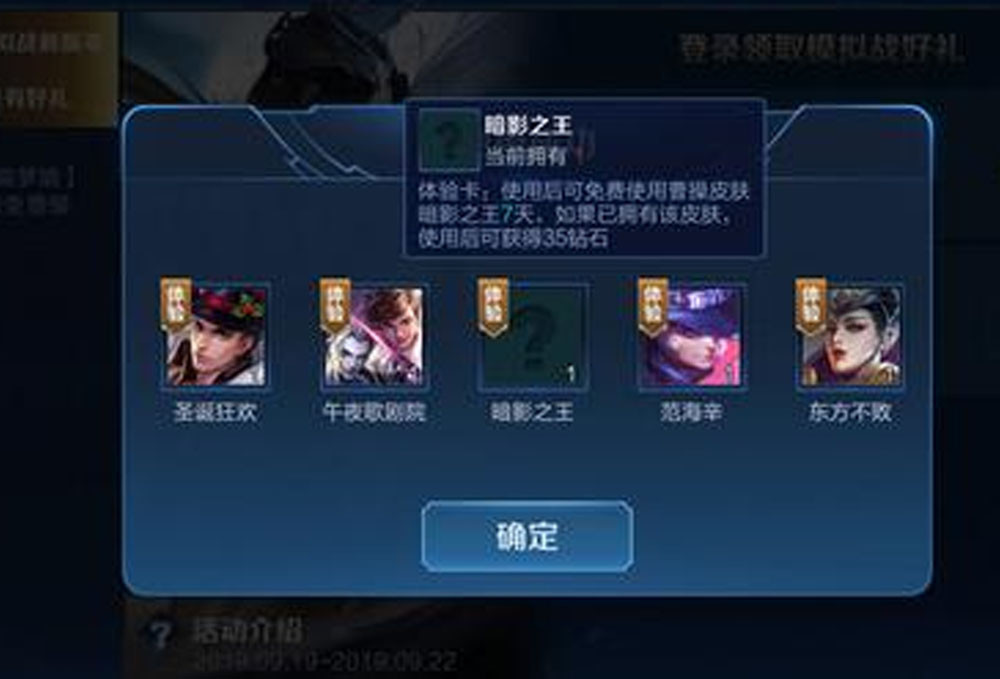Image resolution: width=1000 pixels, height=679 pixels.
Task: Click the question mark icon beside 活动介绍
Action: (159, 635)
